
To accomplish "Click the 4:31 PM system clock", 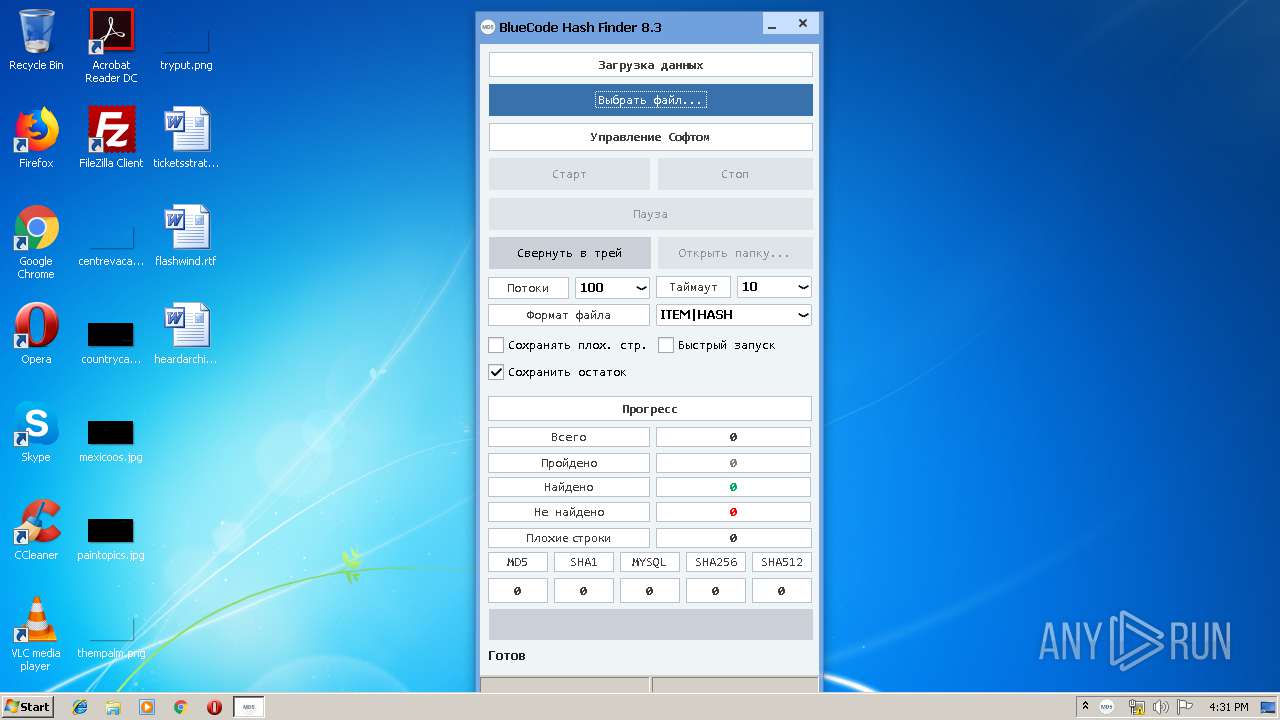I will point(1229,707).
